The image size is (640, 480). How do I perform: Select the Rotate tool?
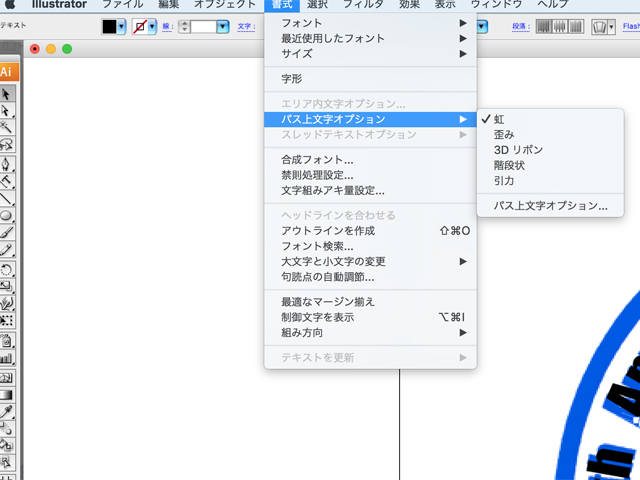tap(7, 269)
